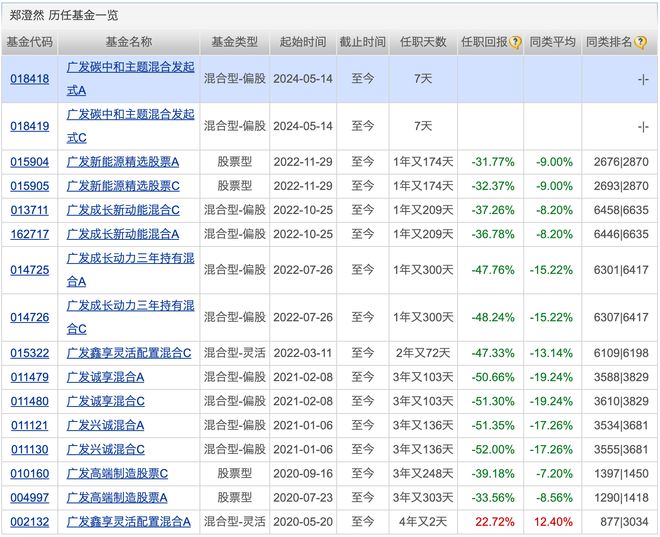Image resolution: width=660 pixels, height=537 pixels.
Task: Open 广发碳中和主题混合发起式A fund link
Action: [130, 79]
